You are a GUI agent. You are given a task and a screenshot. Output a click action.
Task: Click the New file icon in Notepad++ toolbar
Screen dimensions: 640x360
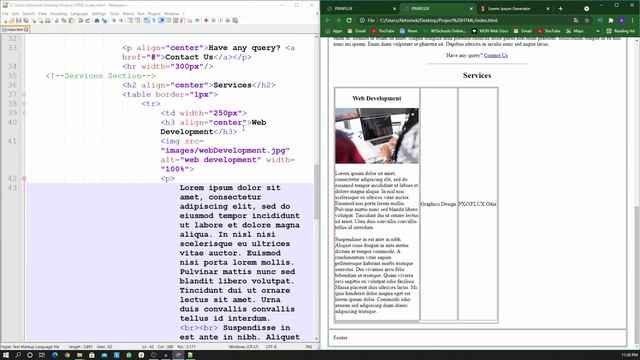tap(5, 20)
